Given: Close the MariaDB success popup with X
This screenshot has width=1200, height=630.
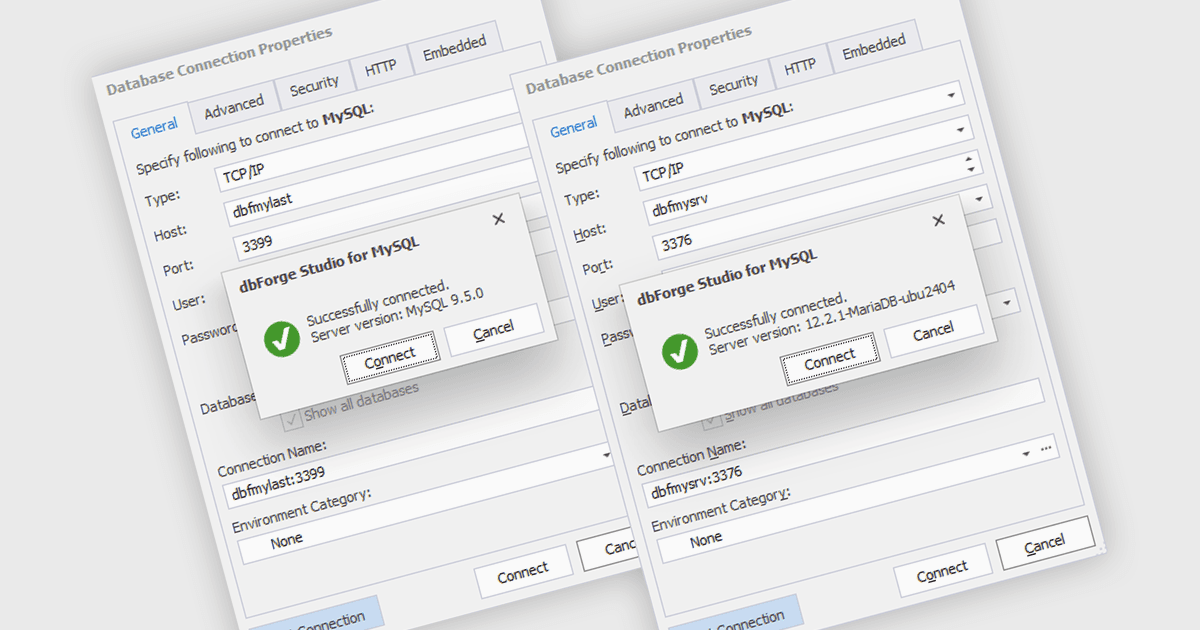Looking at the screenshot, I should click(938, 221).
